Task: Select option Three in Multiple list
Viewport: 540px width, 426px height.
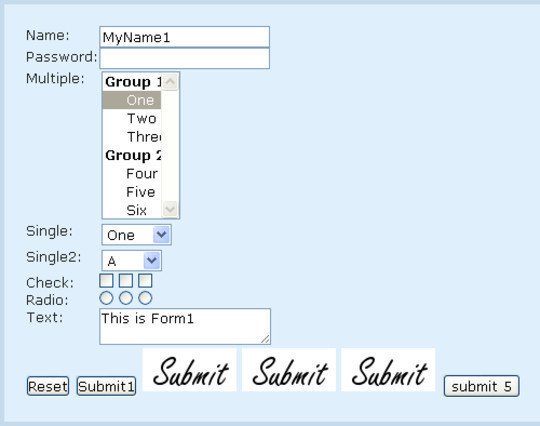Action: tap(132, 137)
